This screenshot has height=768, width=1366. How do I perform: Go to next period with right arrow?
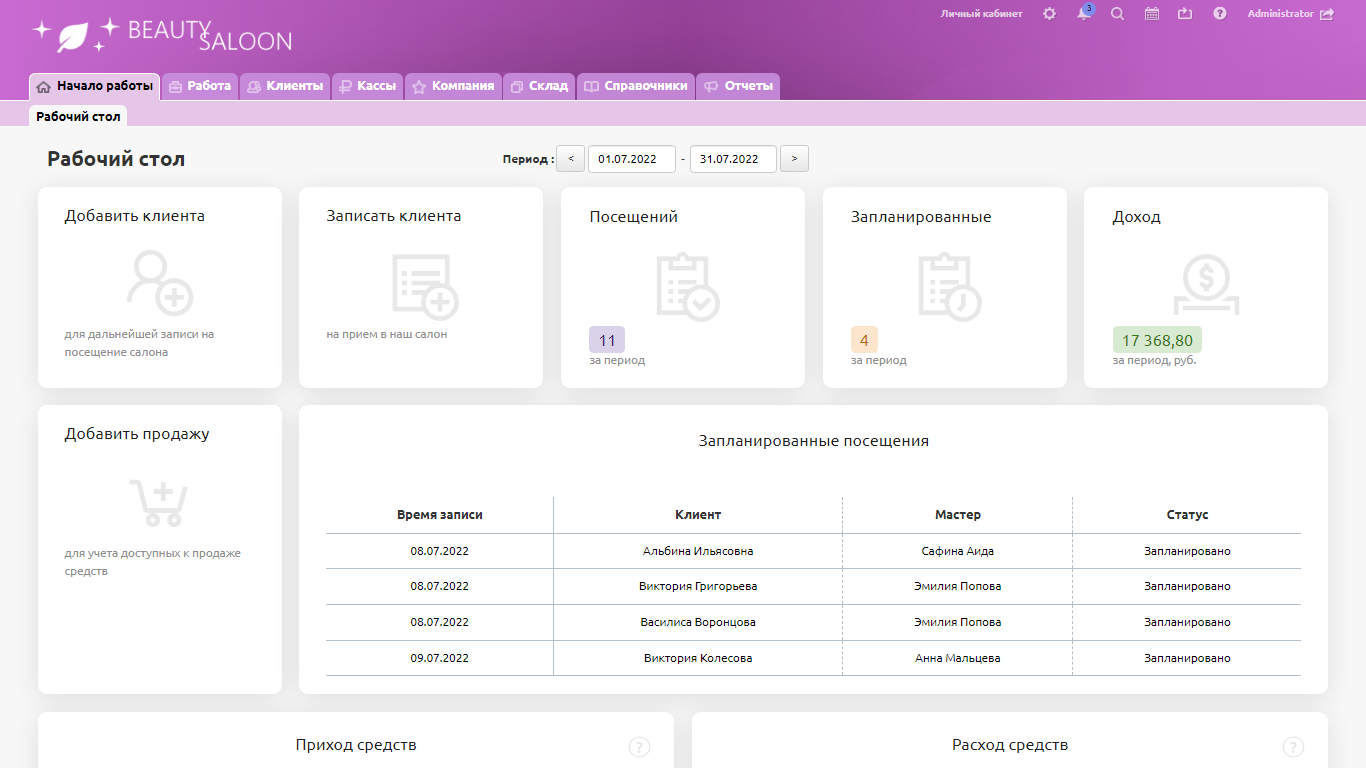(x=794, y=159)
